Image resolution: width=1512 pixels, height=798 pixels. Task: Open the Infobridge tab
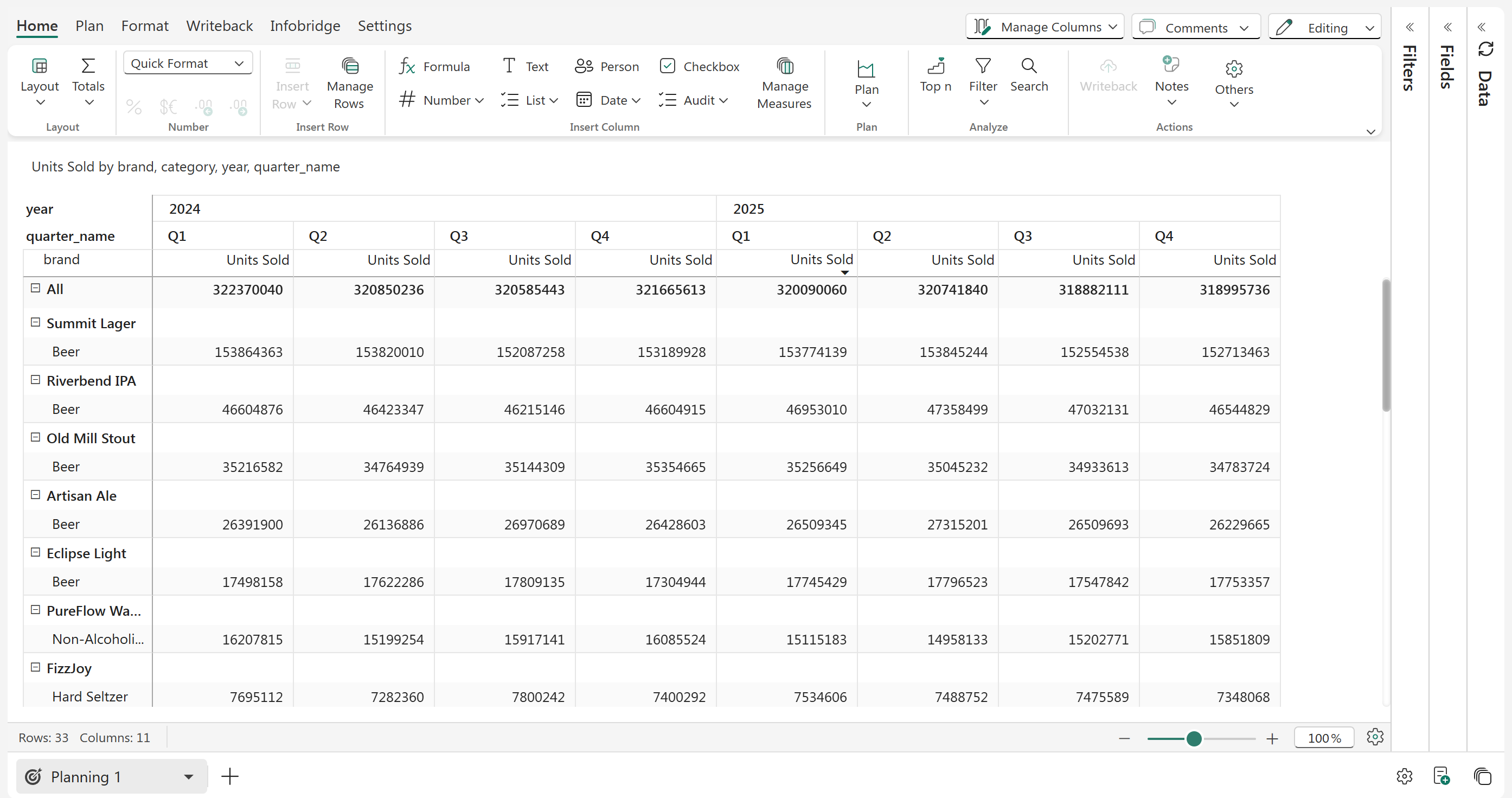pyautogui.click(x=305, y=26)
